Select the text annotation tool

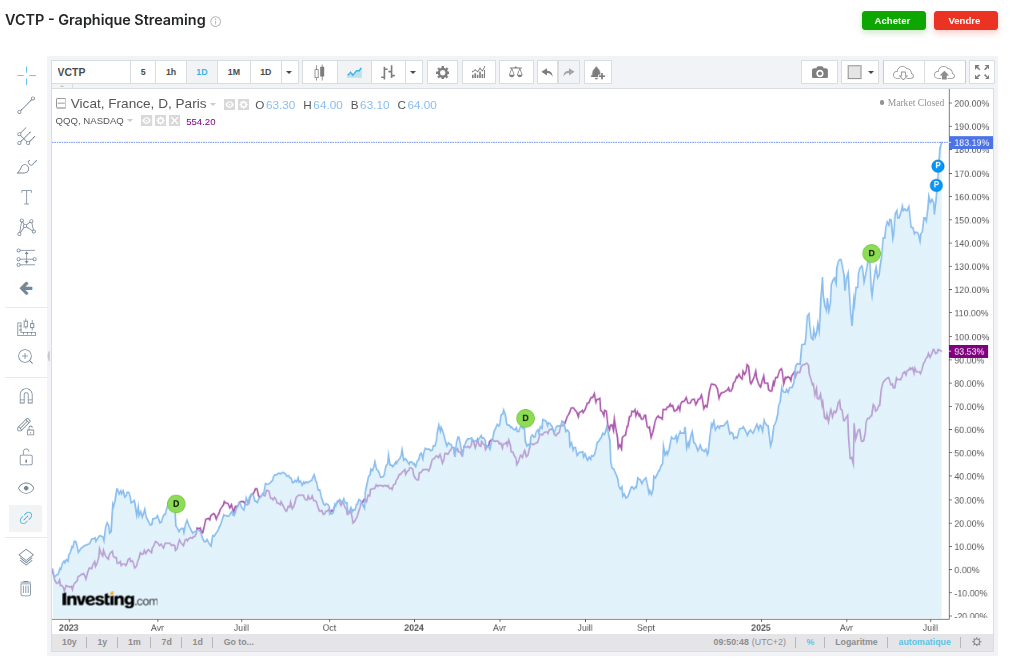tap(26, 197)
